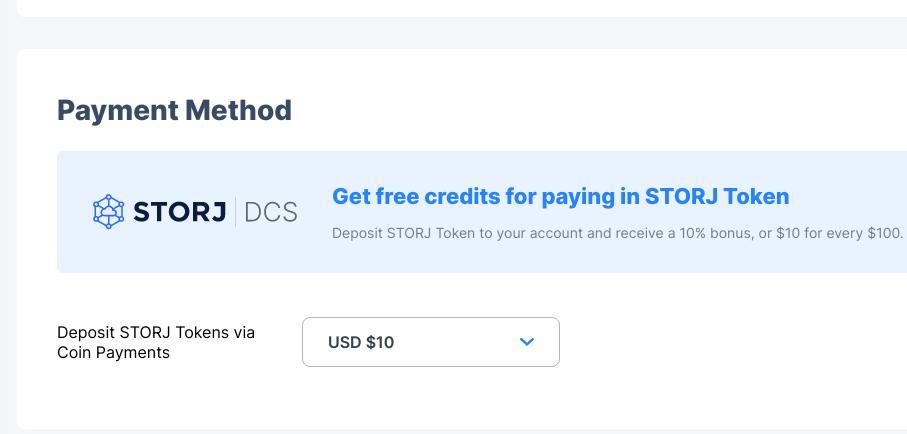Click the "Get free credits" blue headline
The width and height of the screenshot is (907, 434).
418,196
